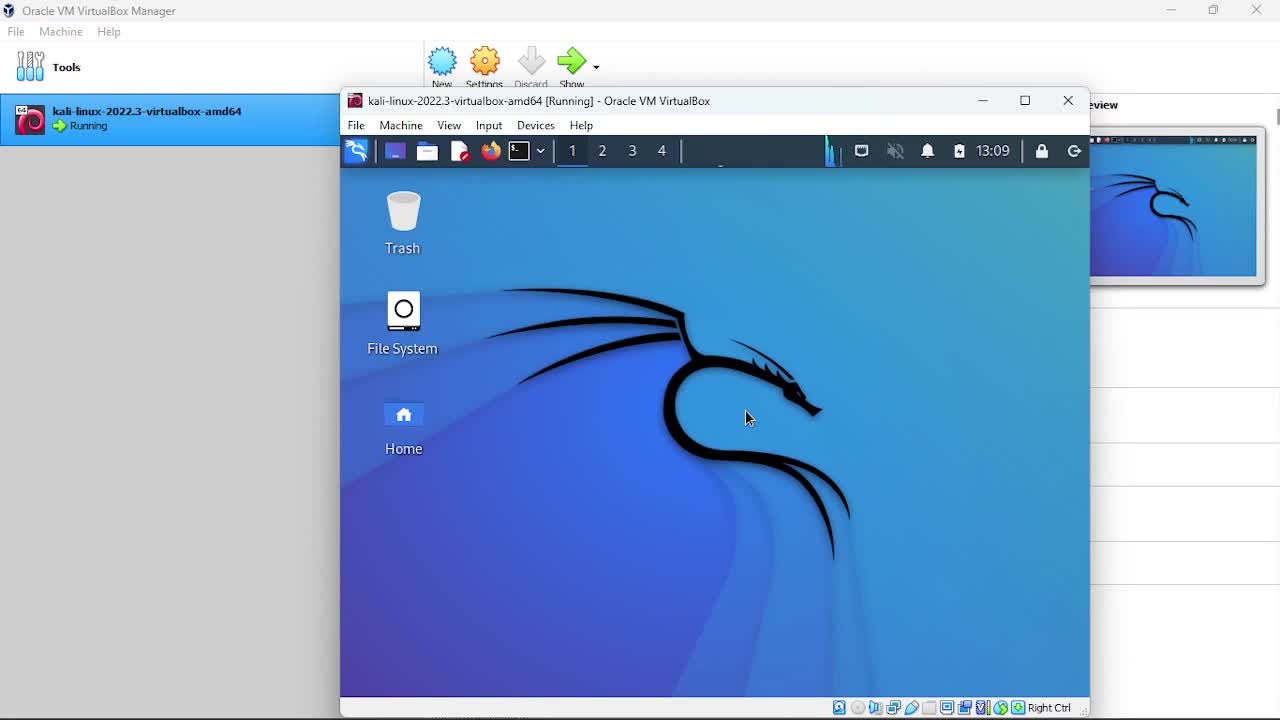Open the File menu of the VM window
Viewport: 1280px width, 720px height.
click(x=356, y=125)
